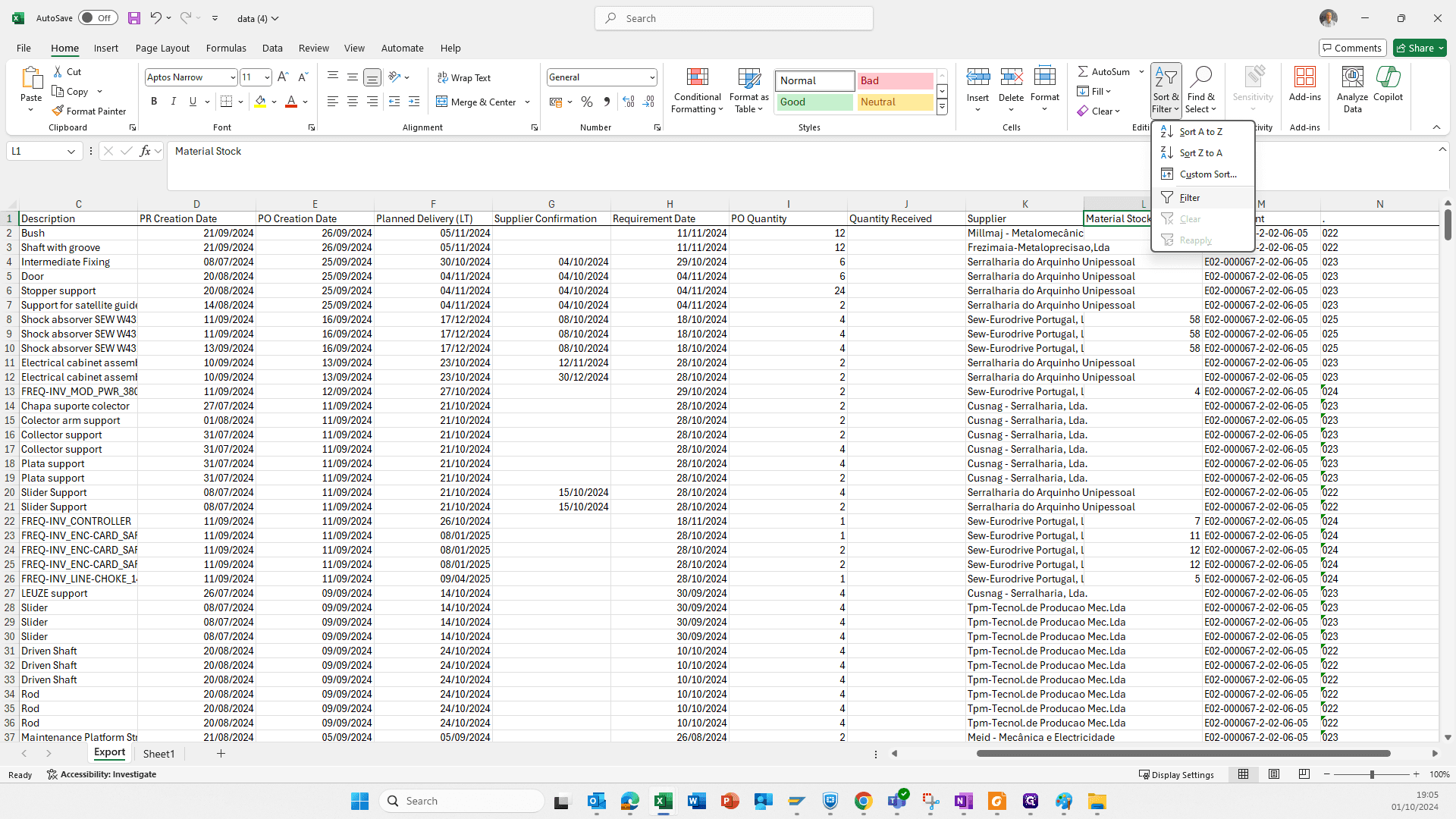Toggle Wrap Text in Alignment group
This screenshot has height=819, width=1456.
(464, 77)
